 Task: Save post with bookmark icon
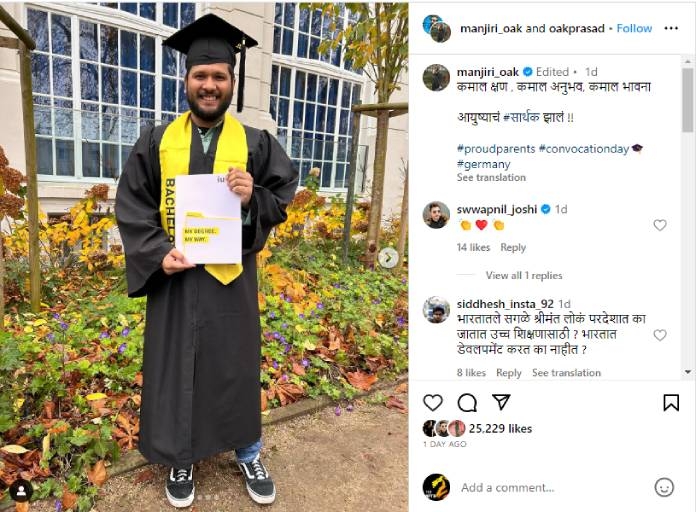[x=671, y=403]
